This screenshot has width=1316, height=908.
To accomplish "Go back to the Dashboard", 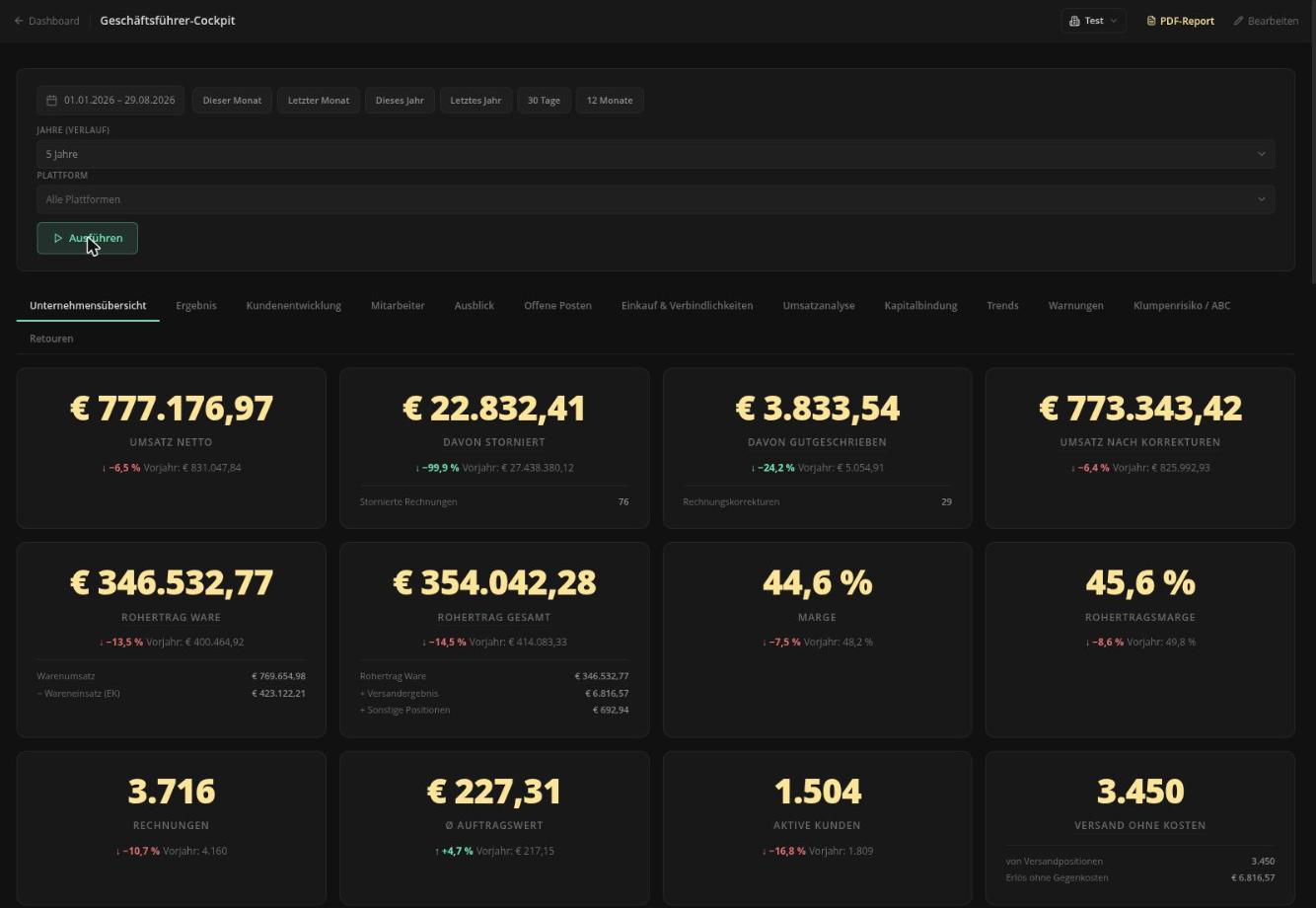I will (46, 21).
